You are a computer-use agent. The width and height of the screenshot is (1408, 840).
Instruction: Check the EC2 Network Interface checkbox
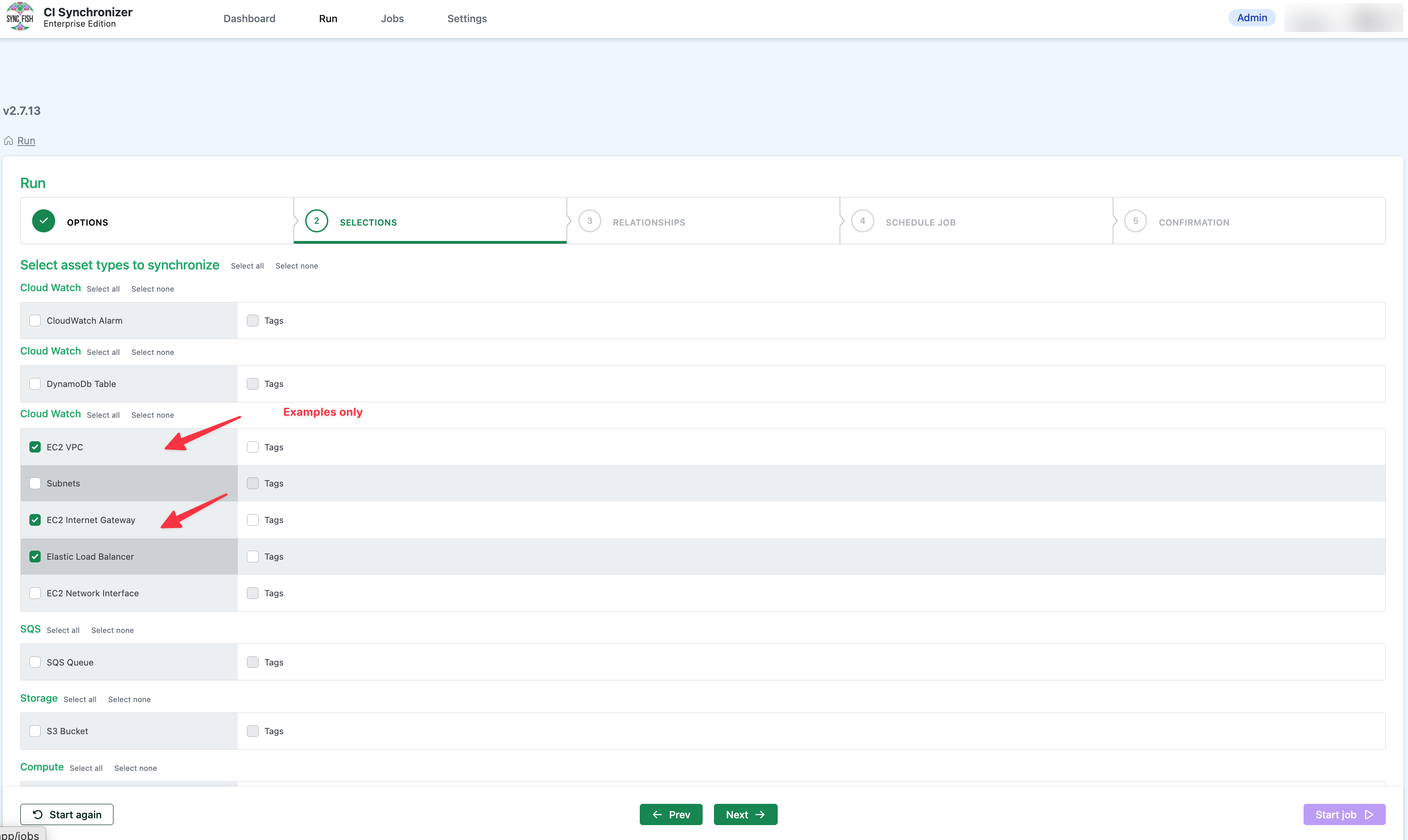pos(35,594)
